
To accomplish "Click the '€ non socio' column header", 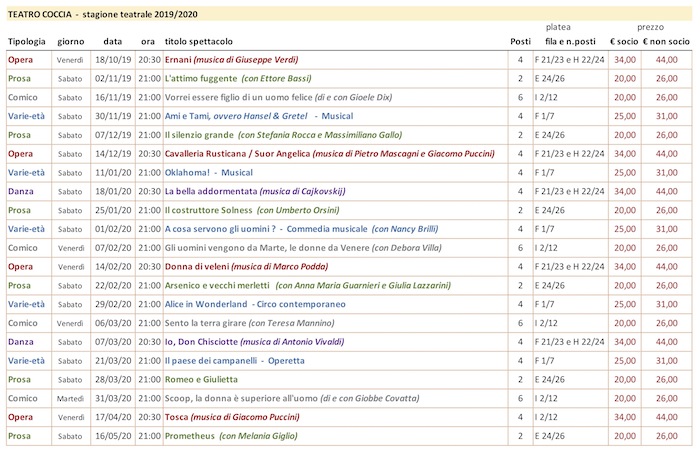I will pos(666,42).
